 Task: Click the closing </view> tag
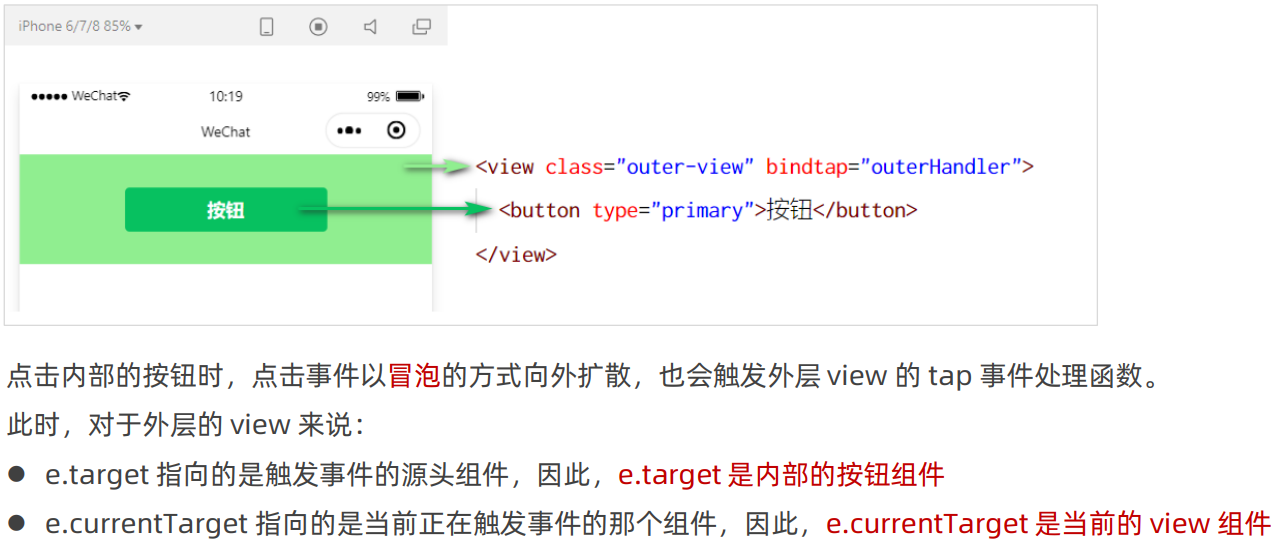click(516, 255)
